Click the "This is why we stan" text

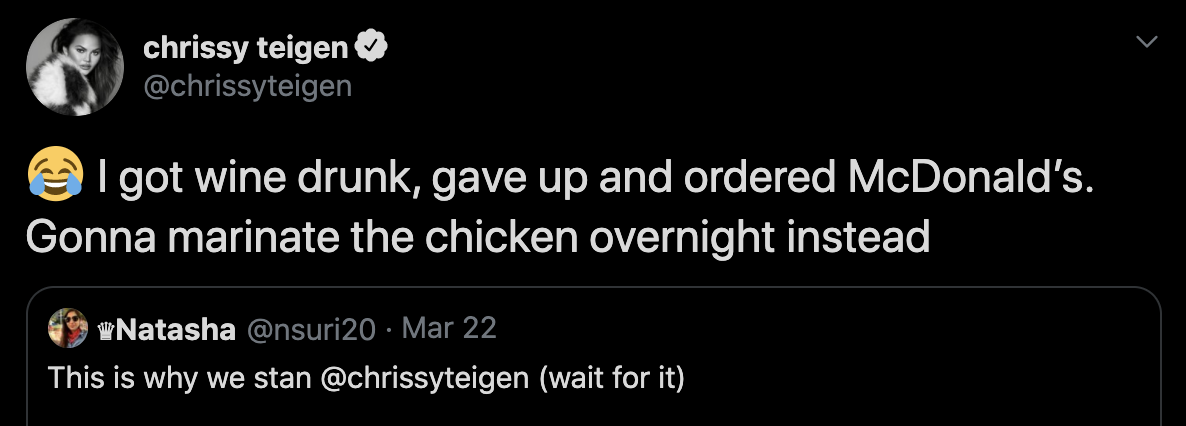pyautogui.click(x=180, y=378)
